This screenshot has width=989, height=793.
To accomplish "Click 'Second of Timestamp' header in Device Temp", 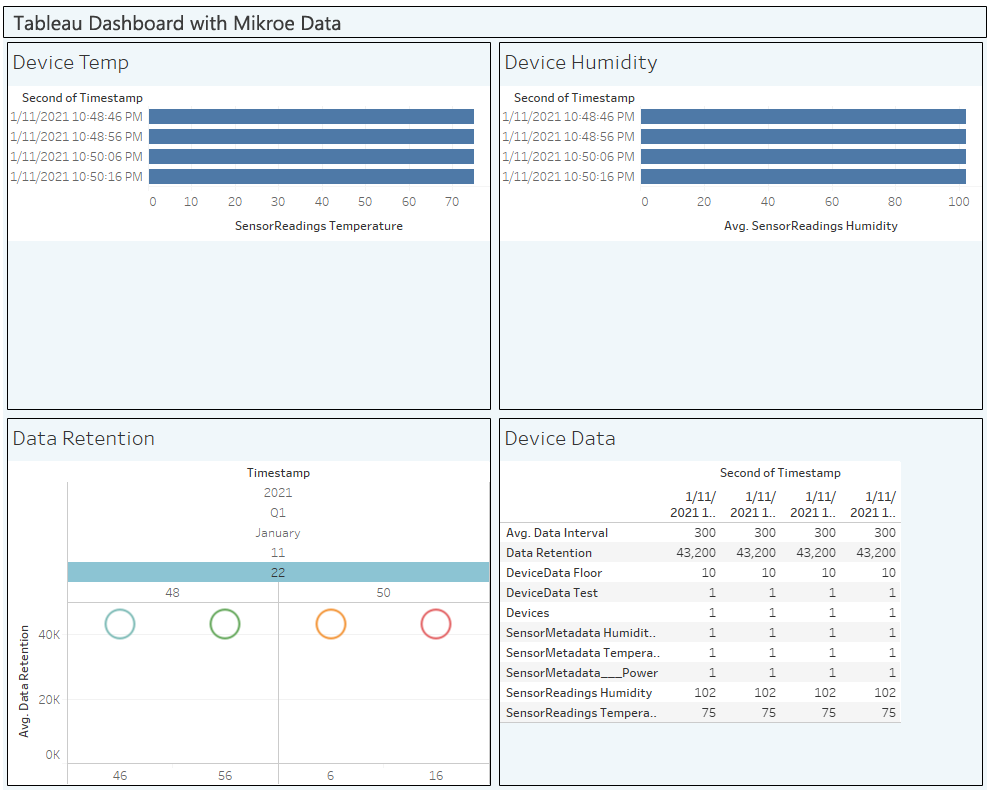I will pyautogui.click(x=83, y=98).
